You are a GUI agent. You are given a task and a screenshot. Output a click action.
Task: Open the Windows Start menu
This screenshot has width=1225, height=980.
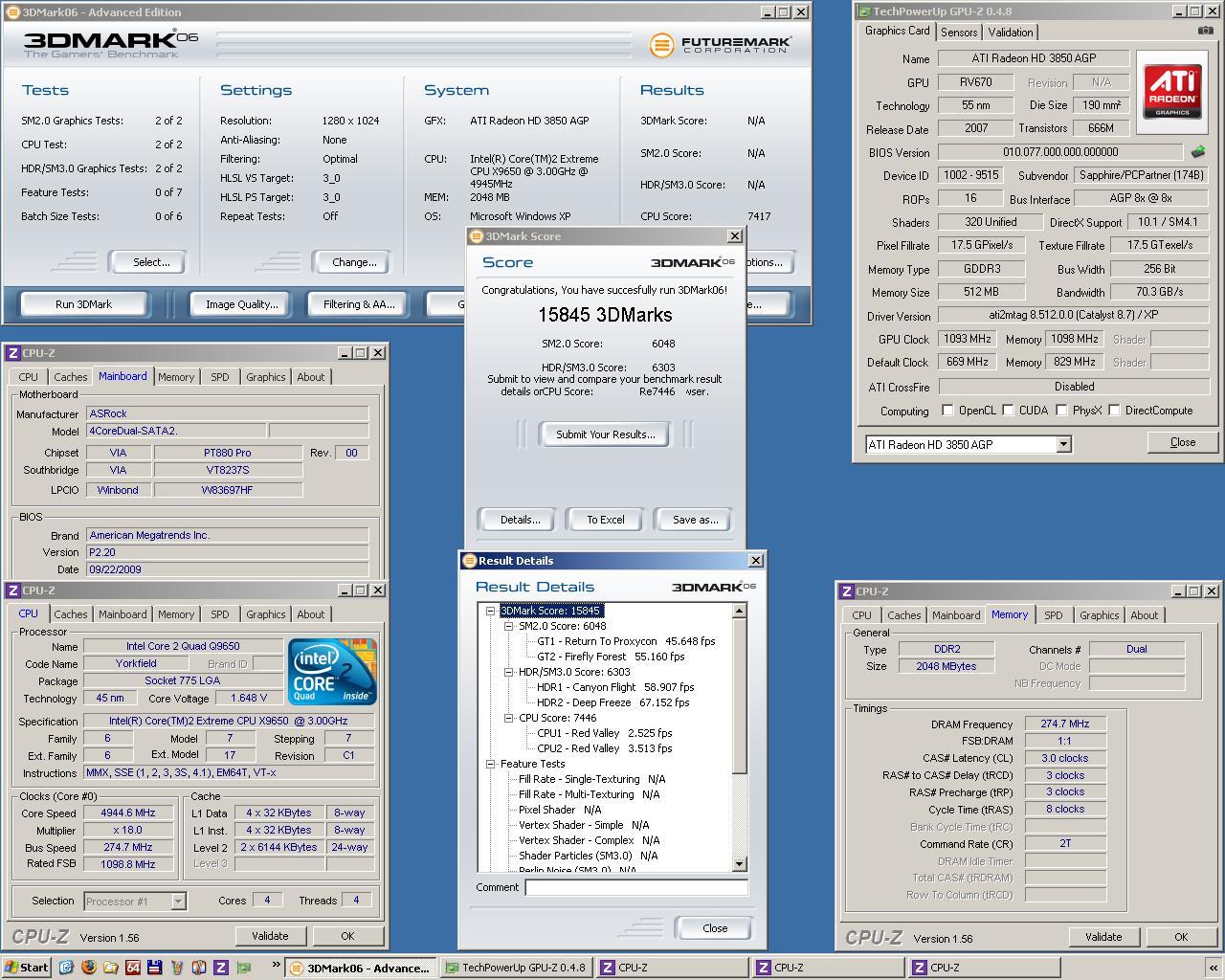(27, 968)
